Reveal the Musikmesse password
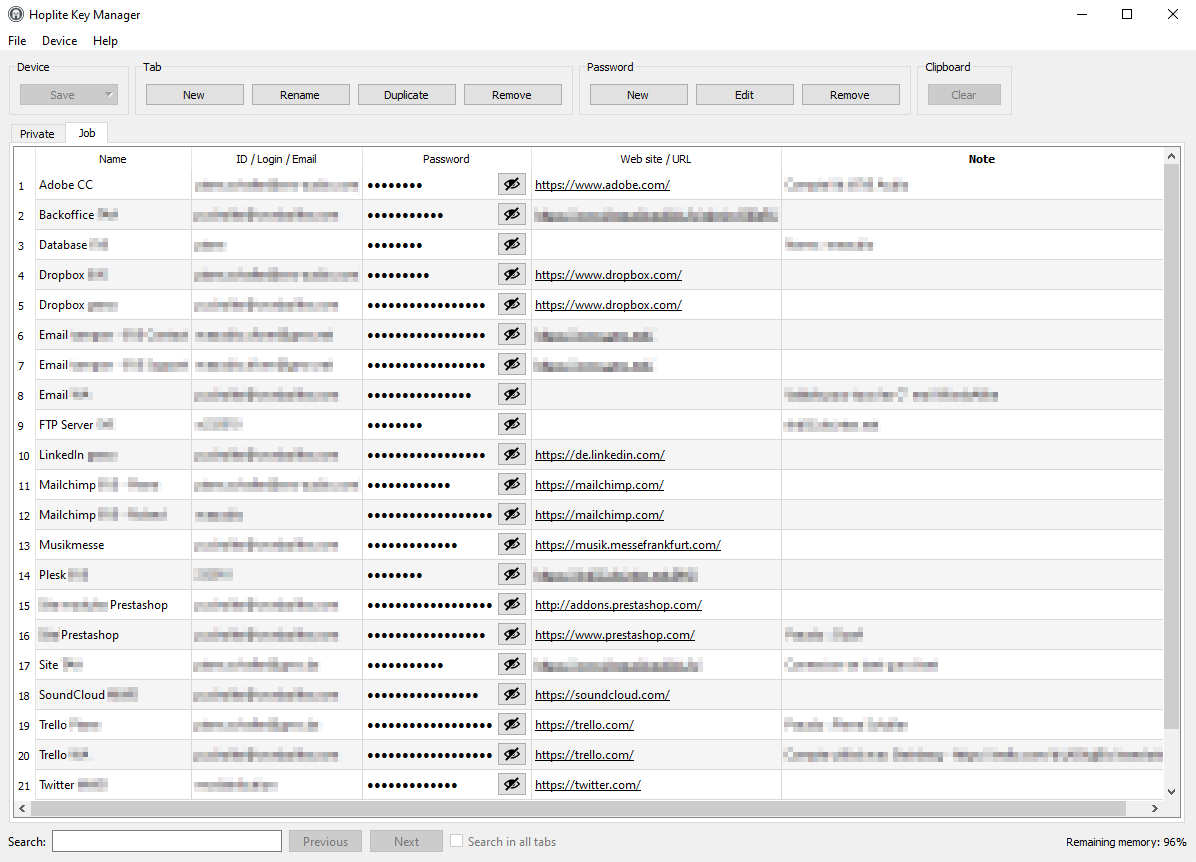This screenshot has height=862, width=1196. point(512,545)
